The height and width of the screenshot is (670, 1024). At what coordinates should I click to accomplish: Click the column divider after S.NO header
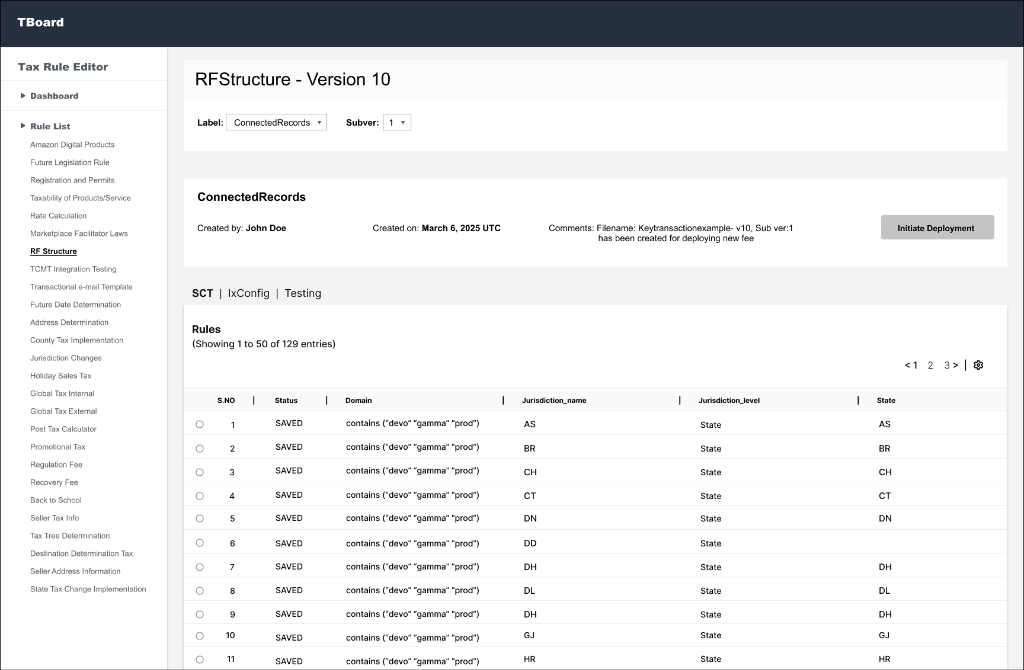click(x=253, y=400)
